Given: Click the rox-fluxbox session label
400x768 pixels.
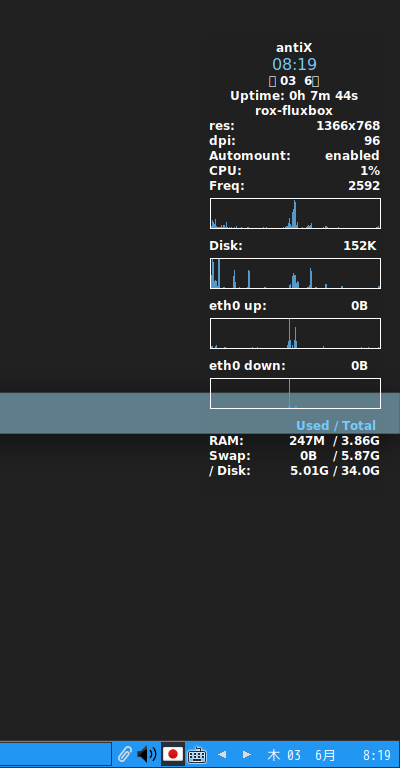Looking at the screenshot, I should 294,111.
